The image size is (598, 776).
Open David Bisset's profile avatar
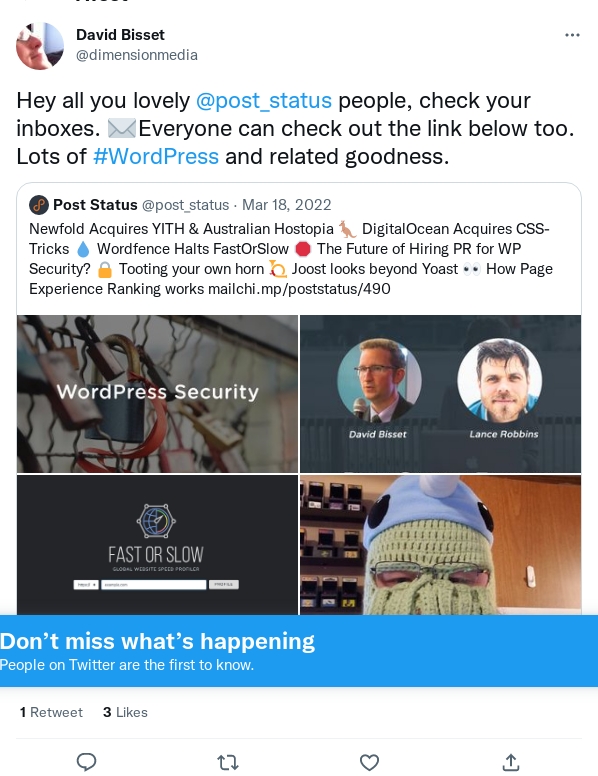[40, 46]
